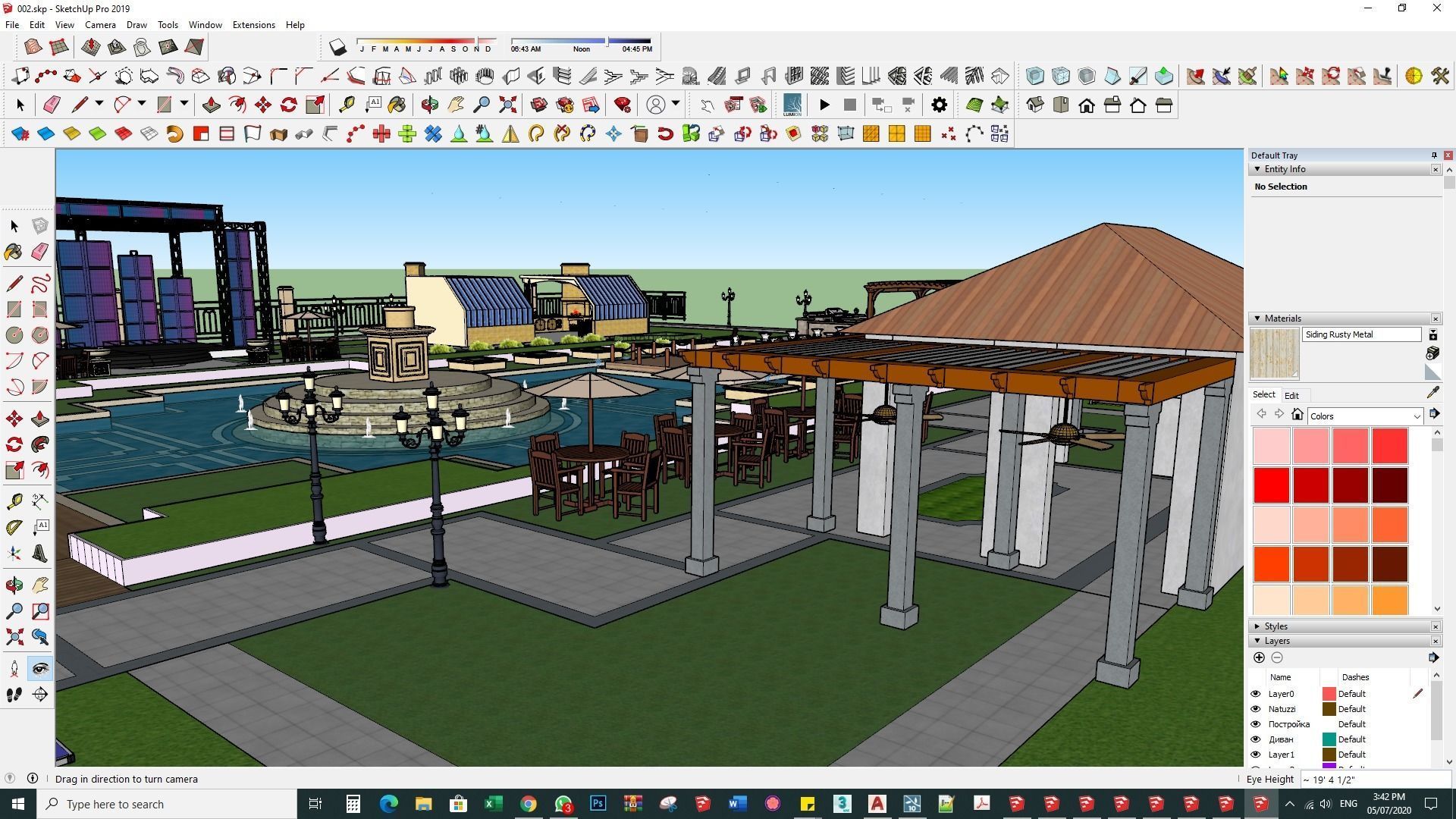
Task: Click the Add Layer plus icon
Action: pyautogui.click(x=1259, y=657)
